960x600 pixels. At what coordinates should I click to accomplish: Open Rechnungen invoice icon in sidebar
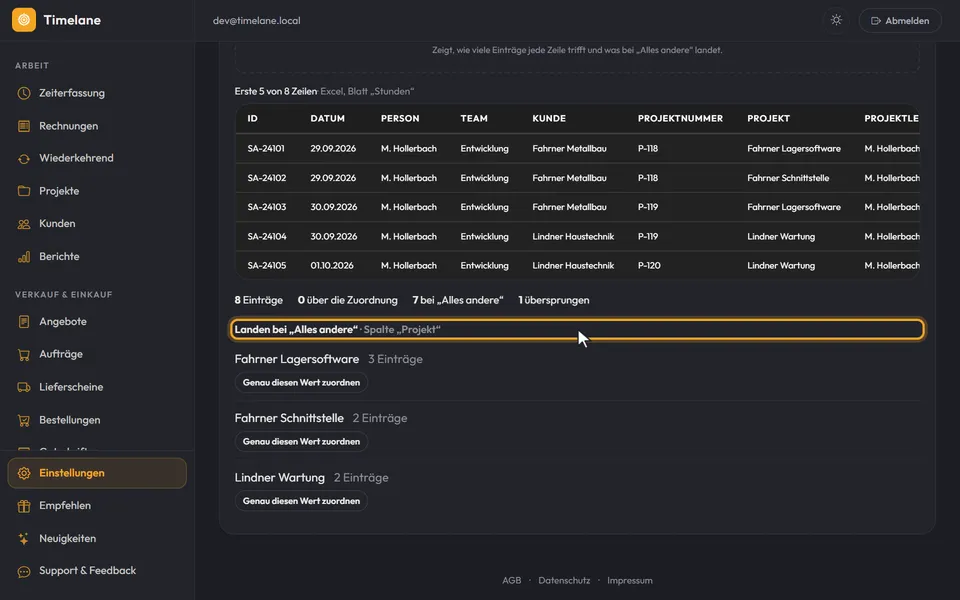tap(24, 126)
